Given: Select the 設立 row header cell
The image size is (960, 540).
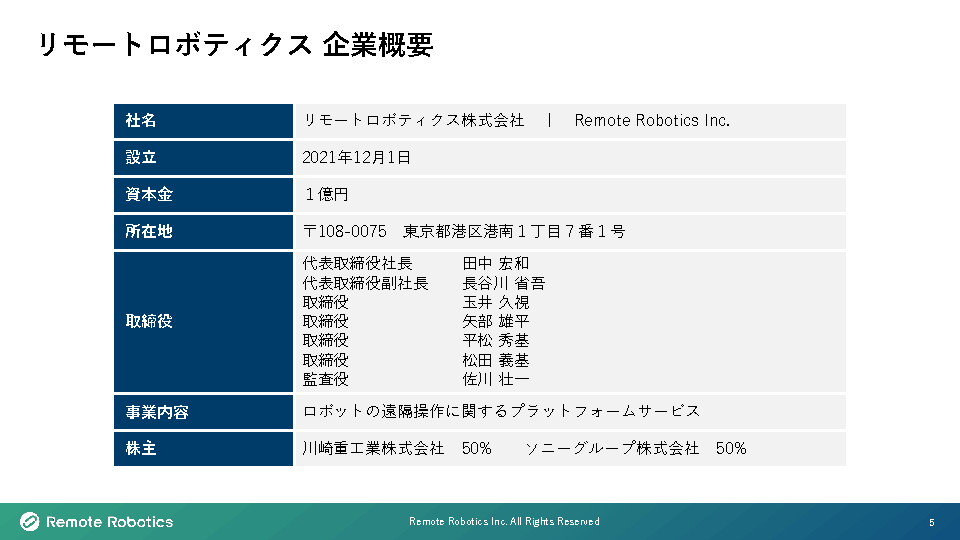Looking at the screenshot, I should [x=203, y=158].
